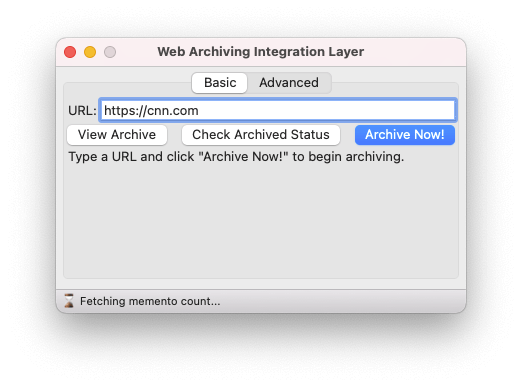Click the gray disabled zoom window button
This screenshot has height=387, width=522.
click(110, 52)
